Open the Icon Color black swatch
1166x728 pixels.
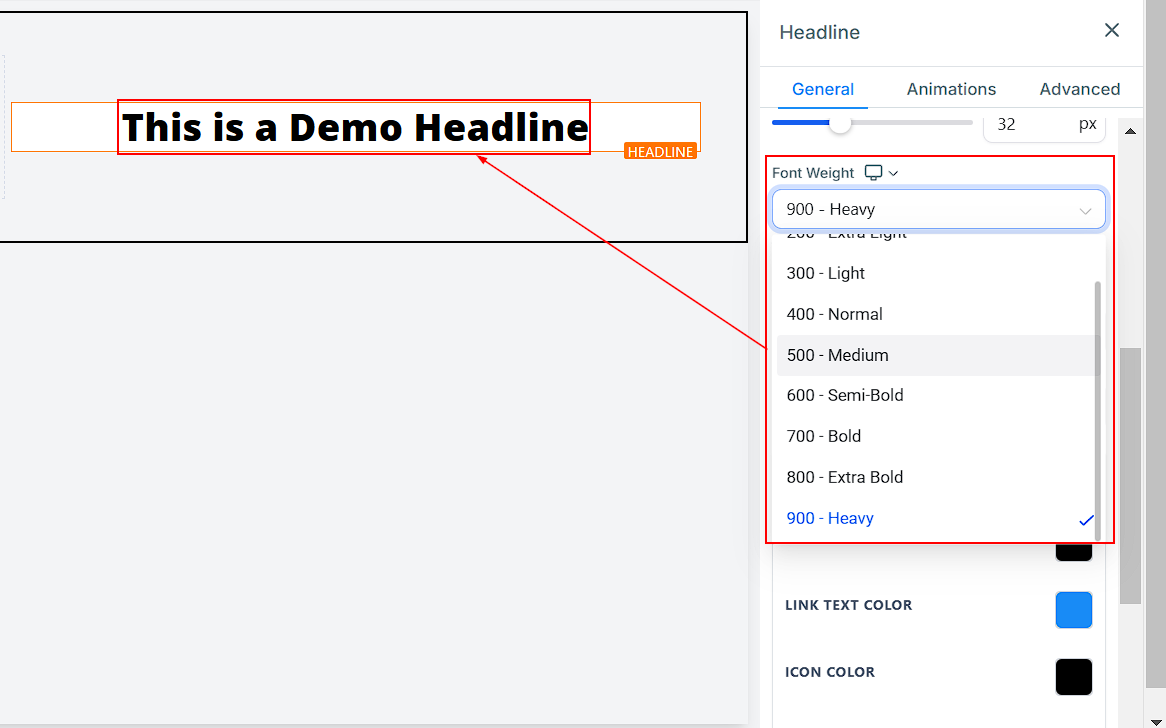(1074, 677)
